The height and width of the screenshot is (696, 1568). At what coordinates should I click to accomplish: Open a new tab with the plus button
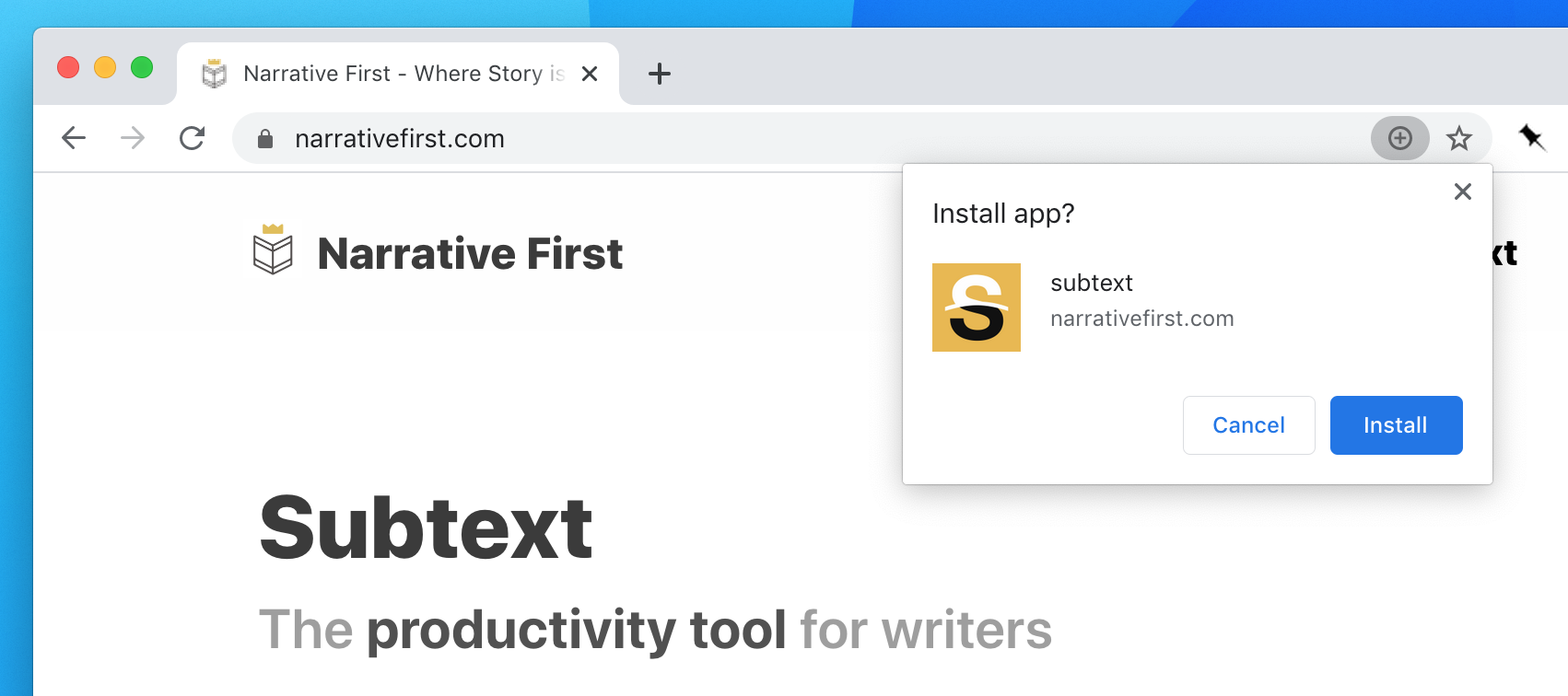(x=660, y=74)
